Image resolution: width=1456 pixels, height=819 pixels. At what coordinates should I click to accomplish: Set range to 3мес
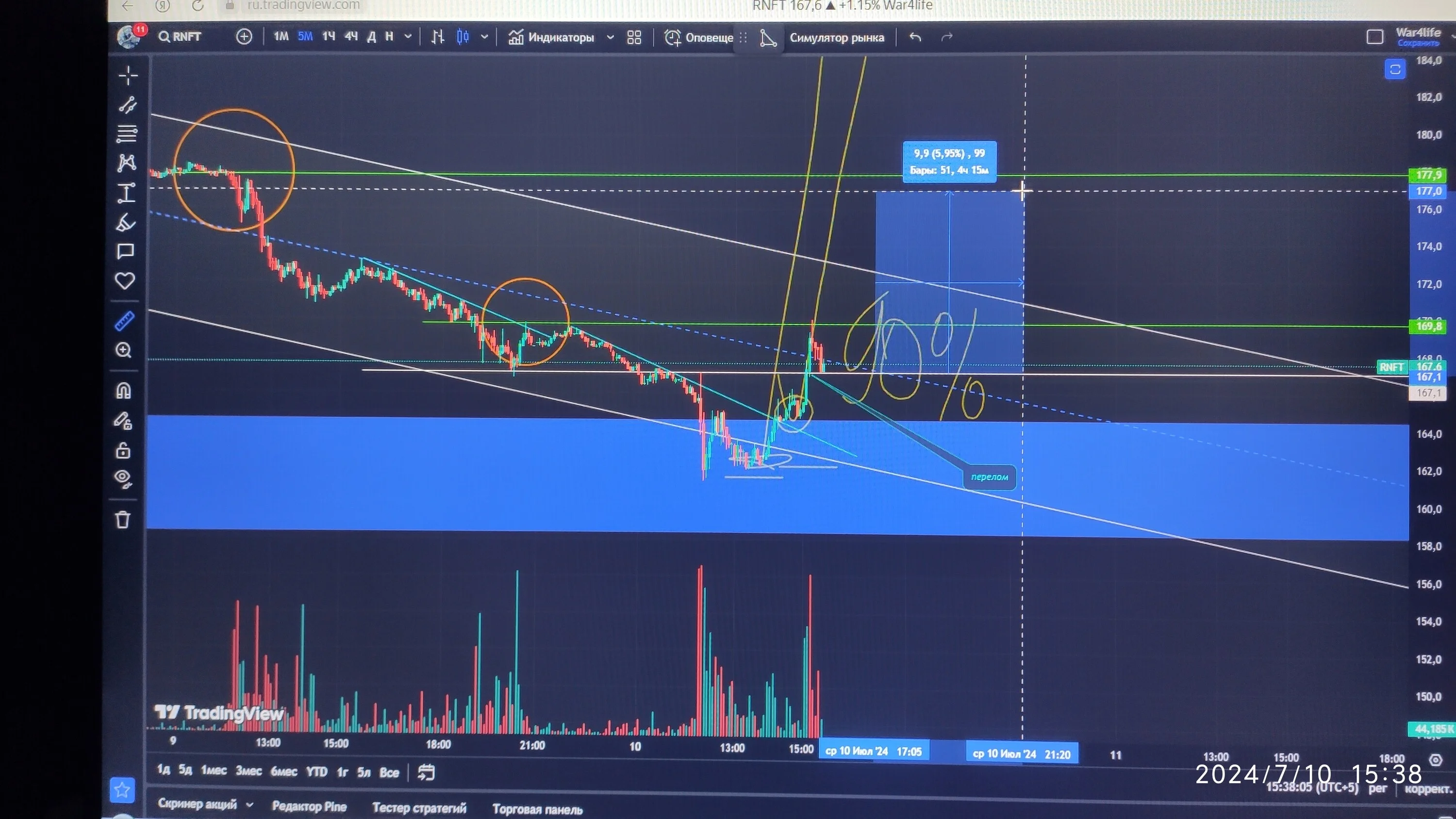248,770
